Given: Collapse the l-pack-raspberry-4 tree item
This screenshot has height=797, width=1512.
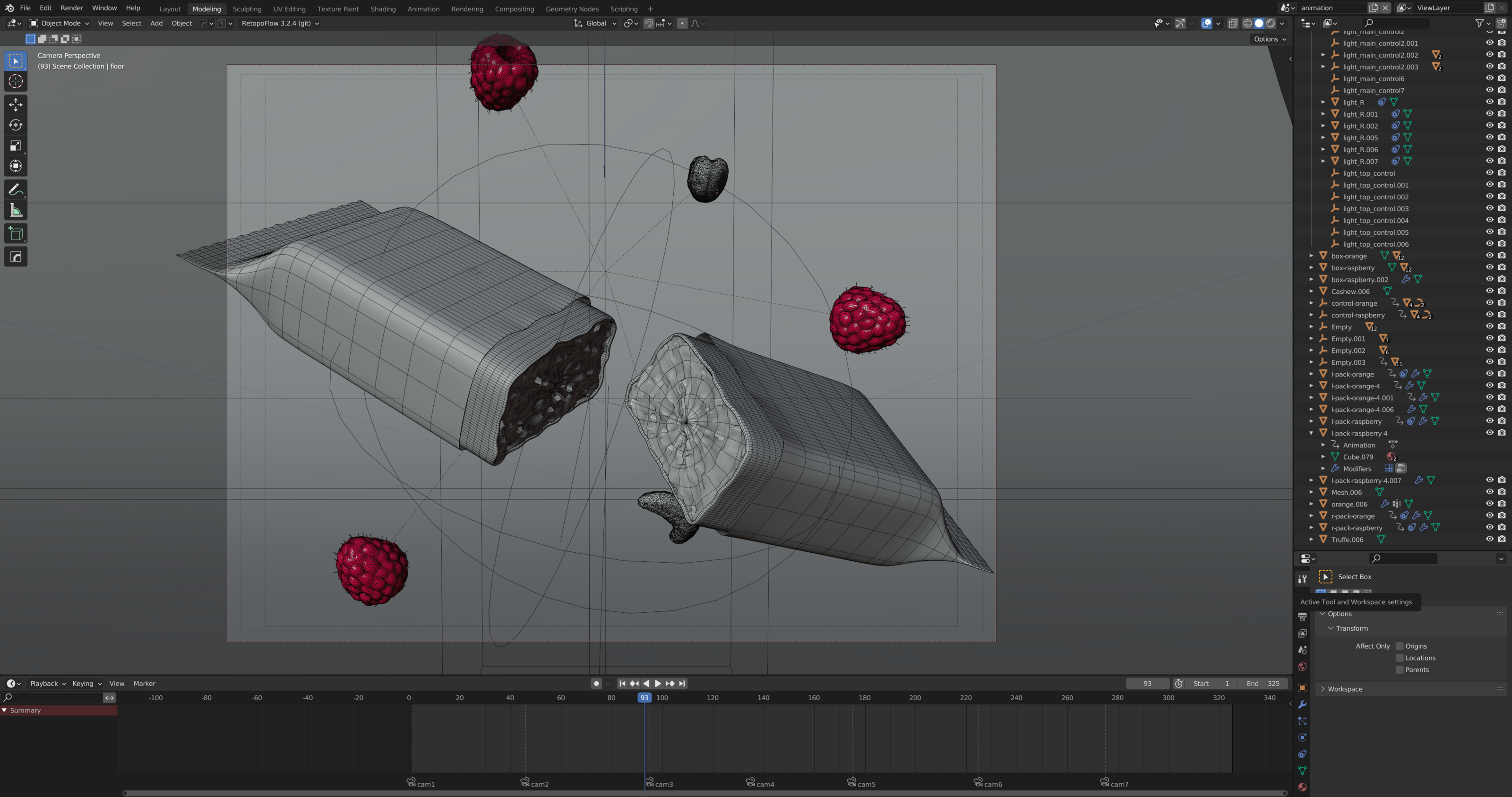Looking at the screenshot, I should pos(1311,433).
